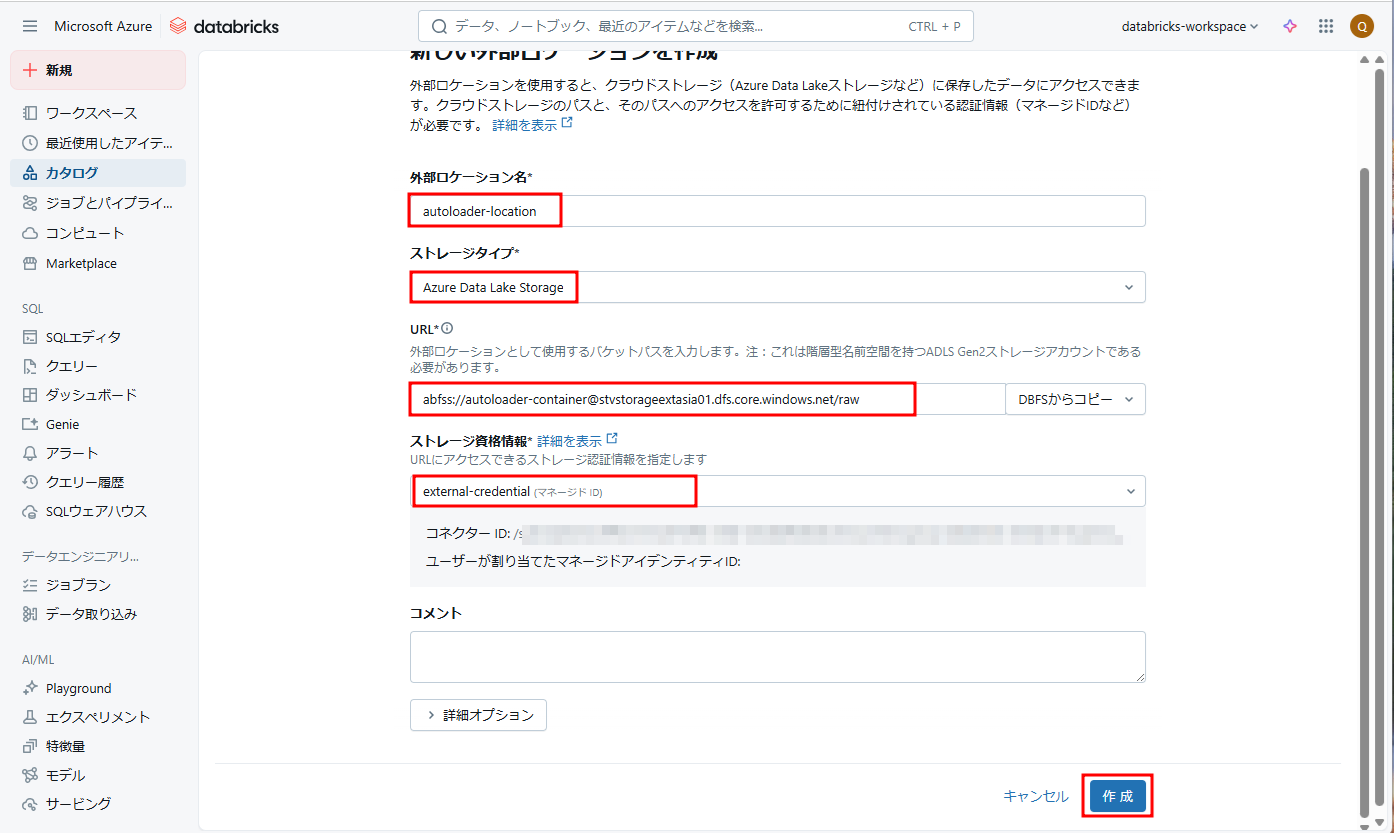Viewport: 1394px width, 833px height.
Task: Open the 'DBFSからコピー' dropdown
Action: (1075, 399)
